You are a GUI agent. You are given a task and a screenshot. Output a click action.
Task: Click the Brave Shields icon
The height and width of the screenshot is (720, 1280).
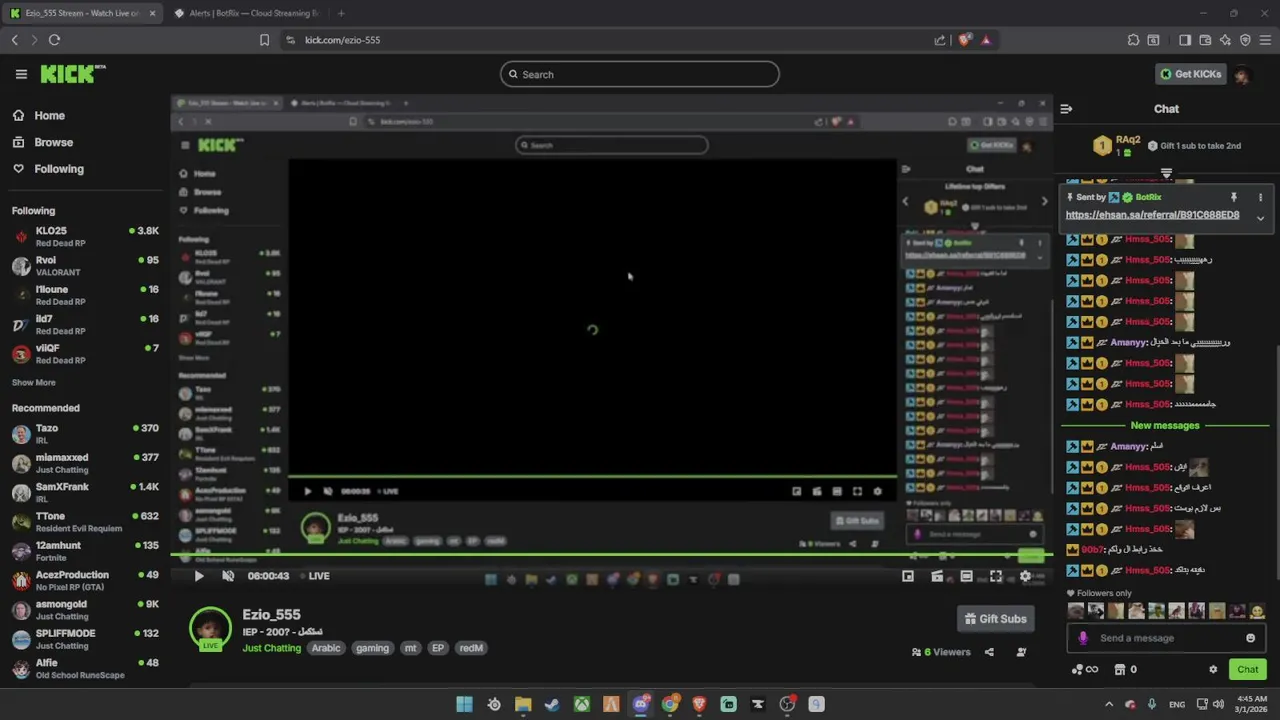click(x=965, y=40)
